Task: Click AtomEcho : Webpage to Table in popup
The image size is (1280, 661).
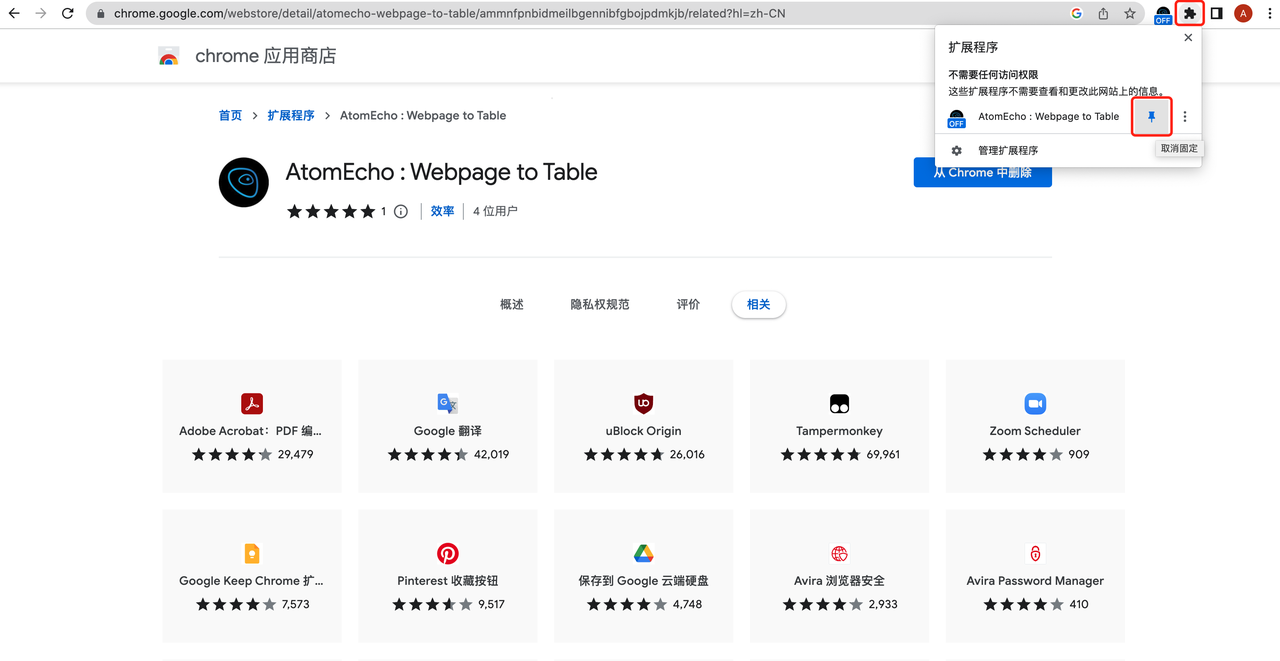Action: (x=1048, y=117)
